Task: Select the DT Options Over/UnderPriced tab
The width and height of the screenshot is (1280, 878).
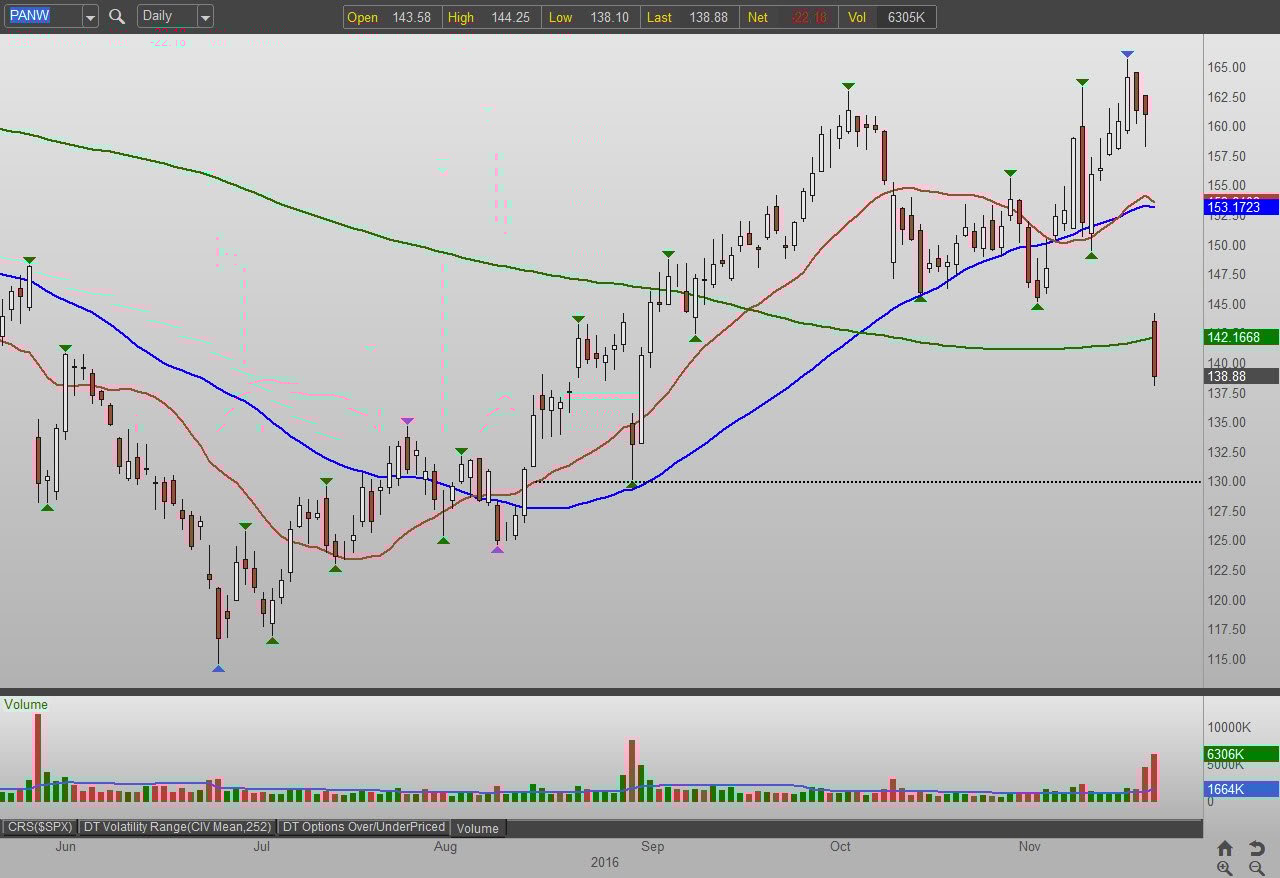Action: click(x=364, y=827)
